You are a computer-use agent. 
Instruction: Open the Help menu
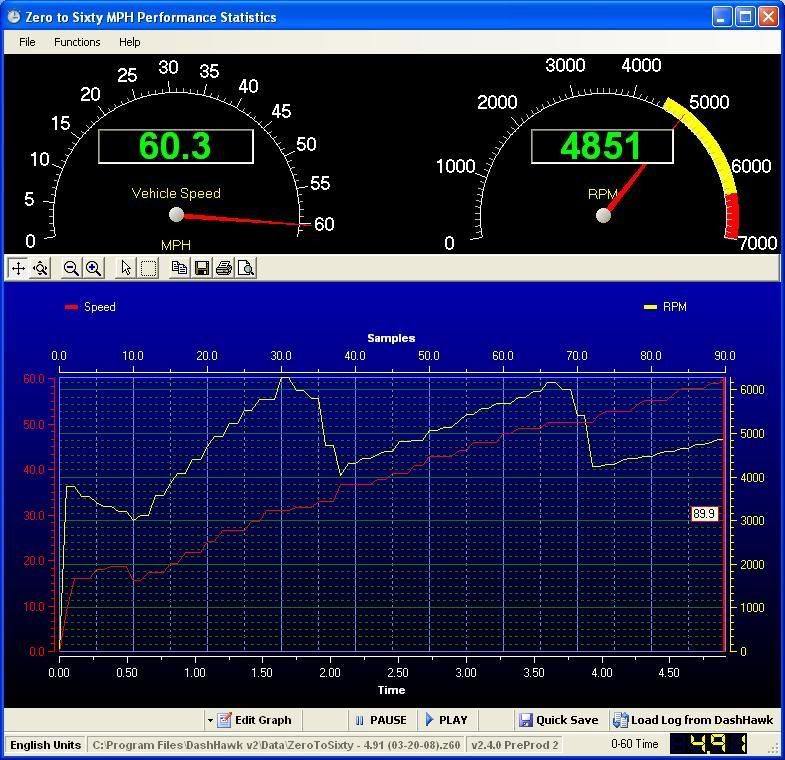point(130,42)
